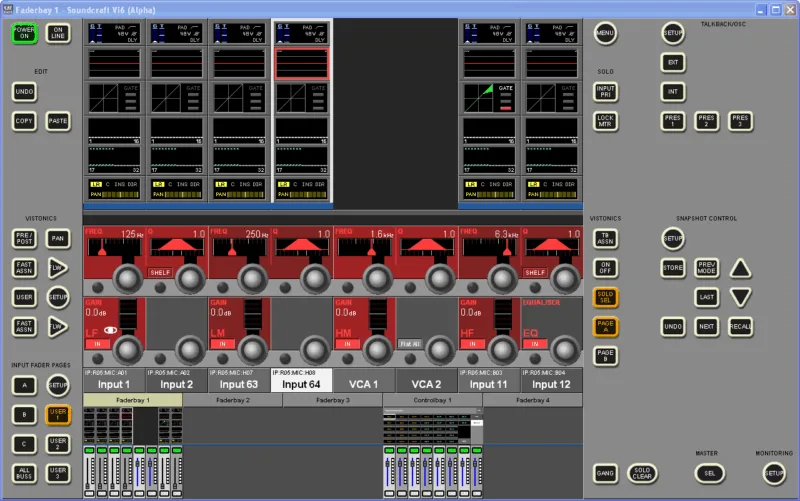Open Talkback/Osc SETUP button

(x=673, y=33)
